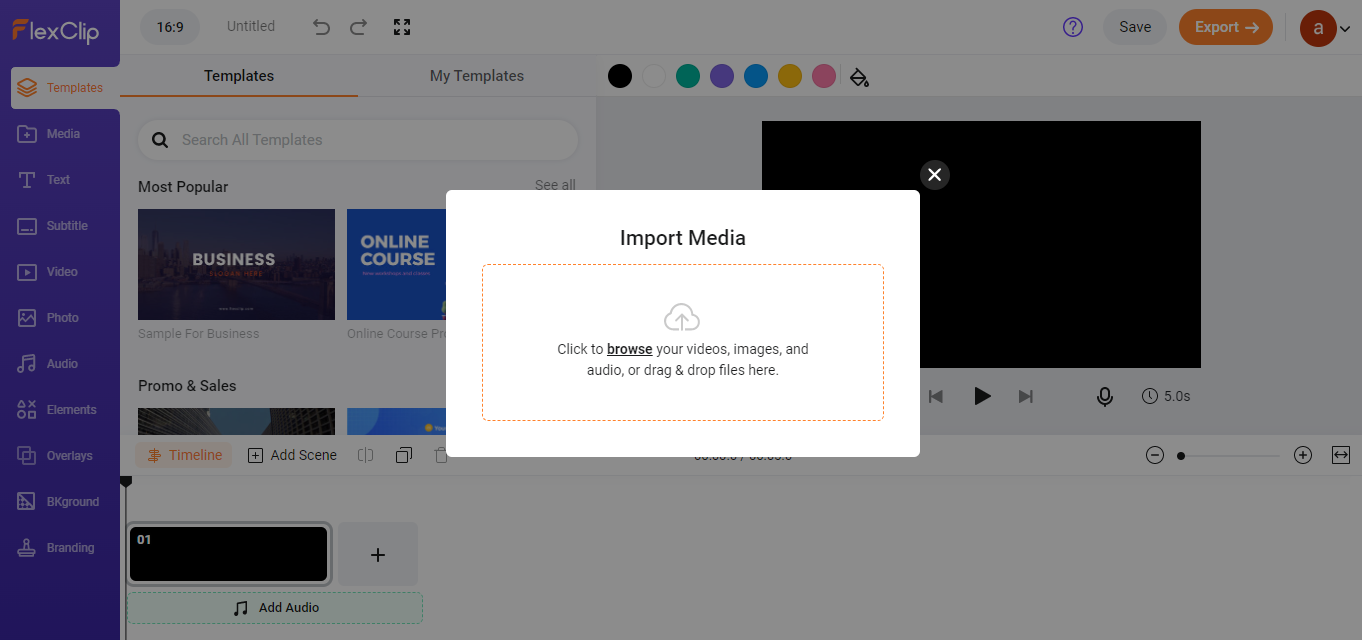This screenshot has width=1362, height=640.
Task: Switch to the My Templates tab
Action: pos(477,76)
